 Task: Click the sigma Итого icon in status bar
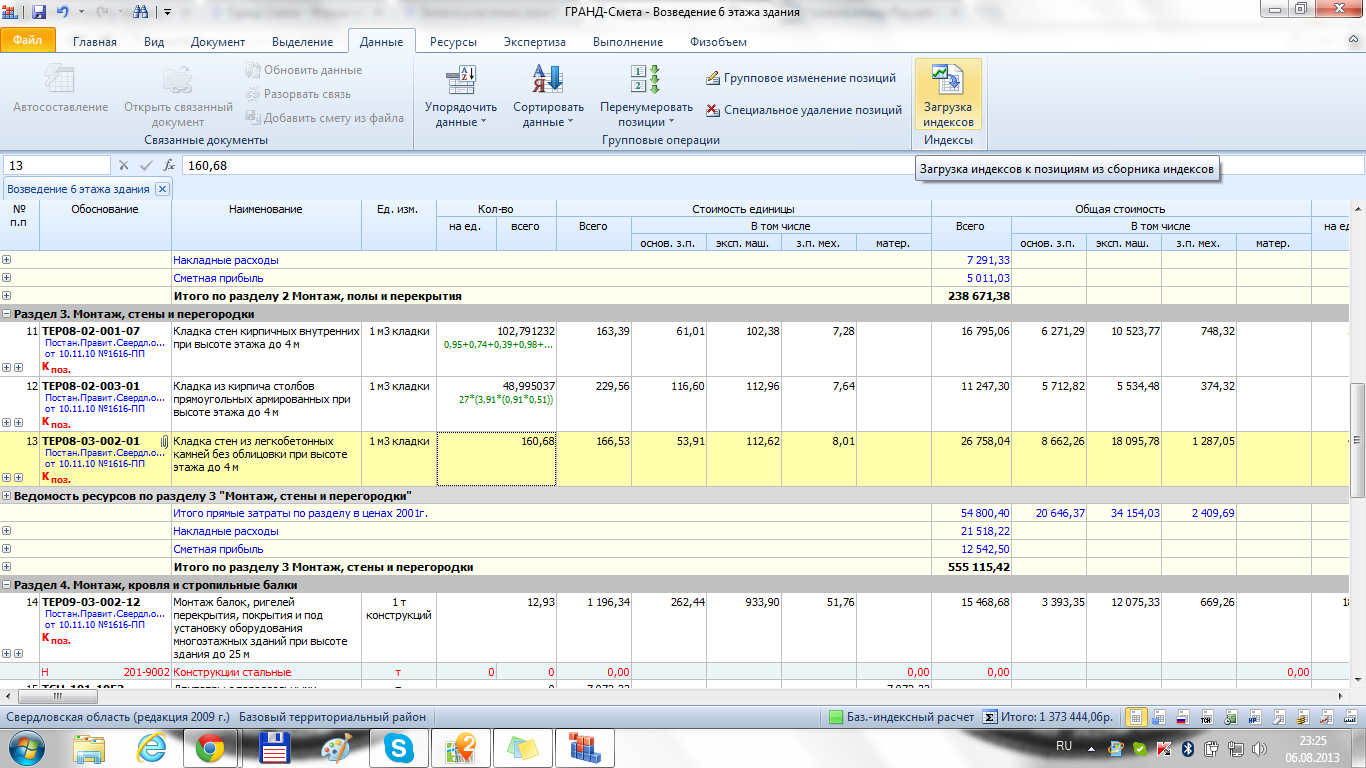point(989,717)
